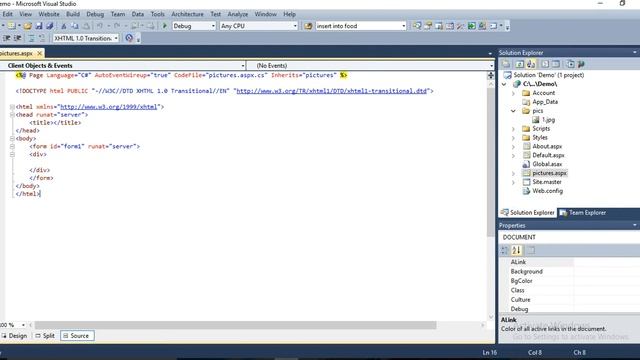This screenshot has height=360, width=640.
Task: Click the validation settings icon next to the XHTML dropdown
Action: (x=129, y=38)
